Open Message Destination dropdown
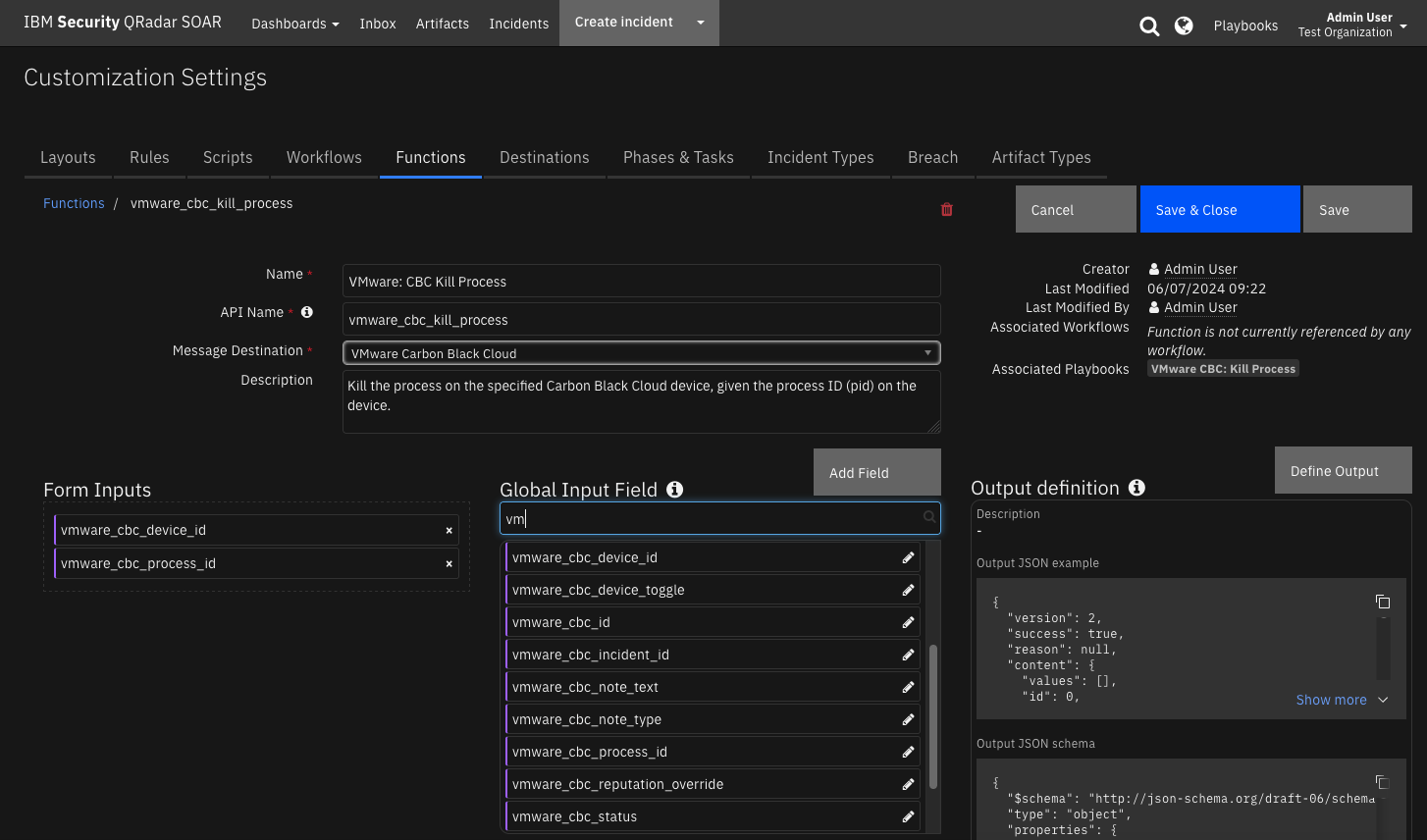Screen dimensions: 1427x840 pyautogui.click(x=642, y=353)
